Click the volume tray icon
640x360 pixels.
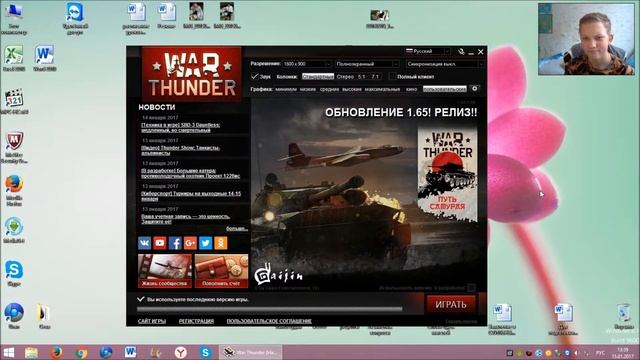click(x=576, y=353)
